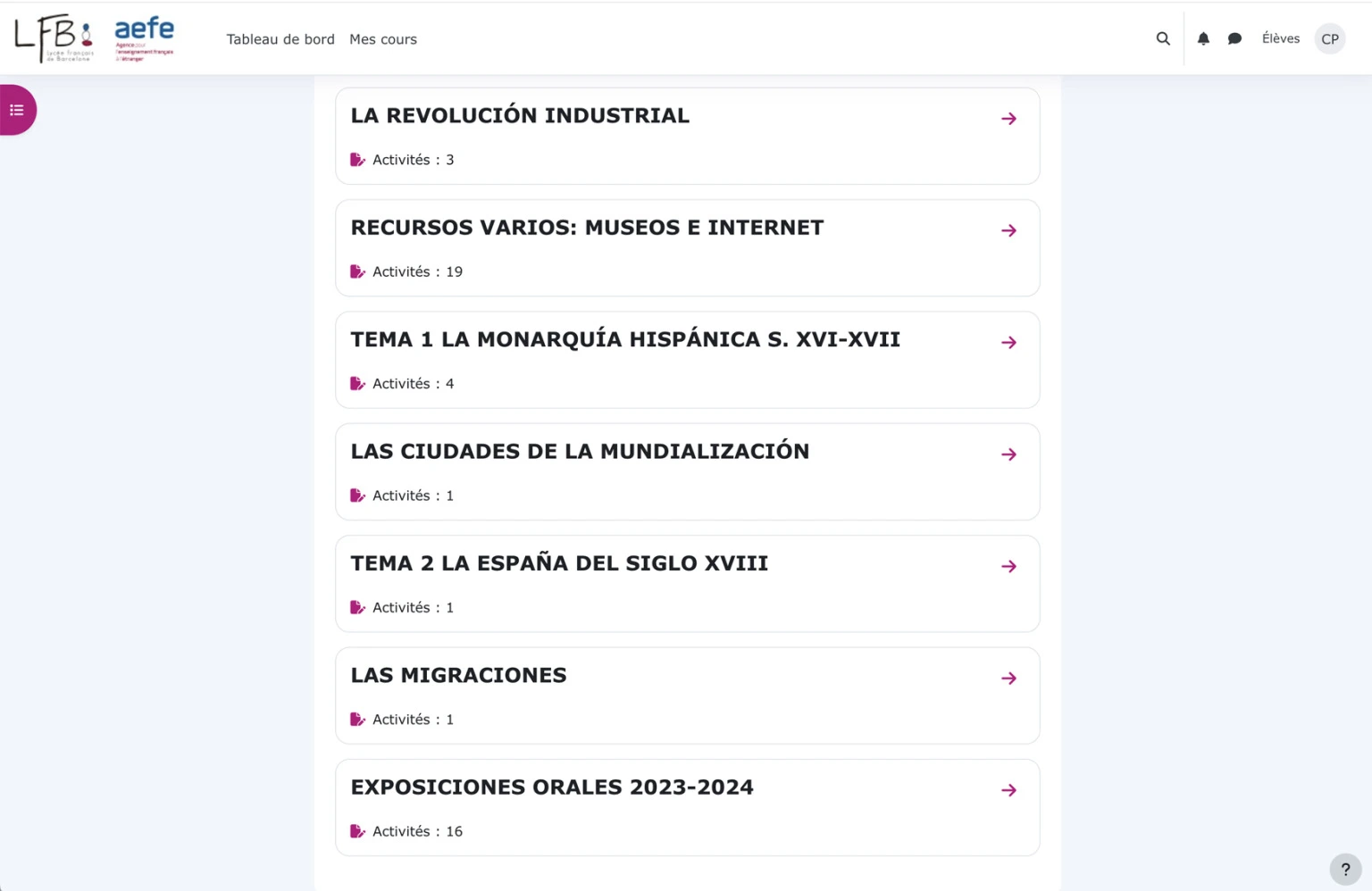
Task: Open the course index with the purple list icon
Action: point(15,110)
